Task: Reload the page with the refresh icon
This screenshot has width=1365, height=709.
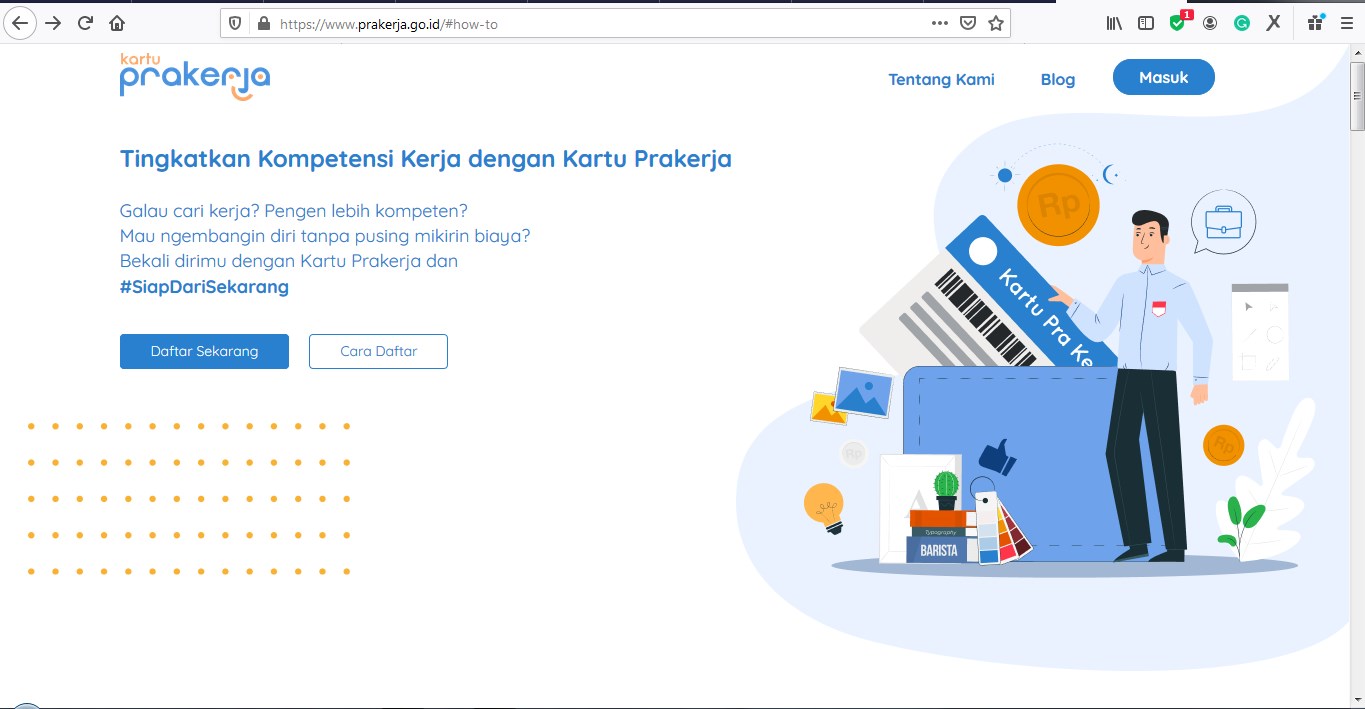Action: (x=86, y=23)
